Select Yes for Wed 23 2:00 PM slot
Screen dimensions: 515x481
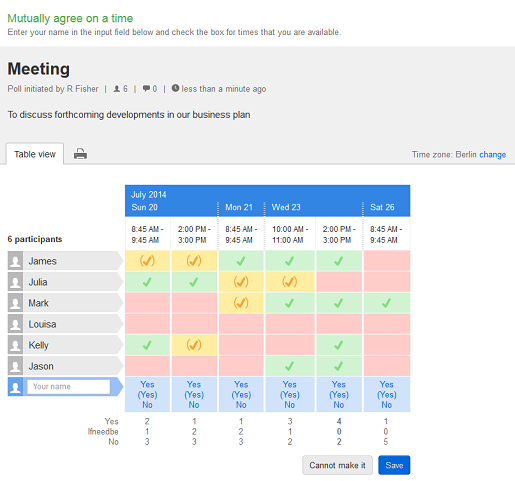(x=339, y=384)
